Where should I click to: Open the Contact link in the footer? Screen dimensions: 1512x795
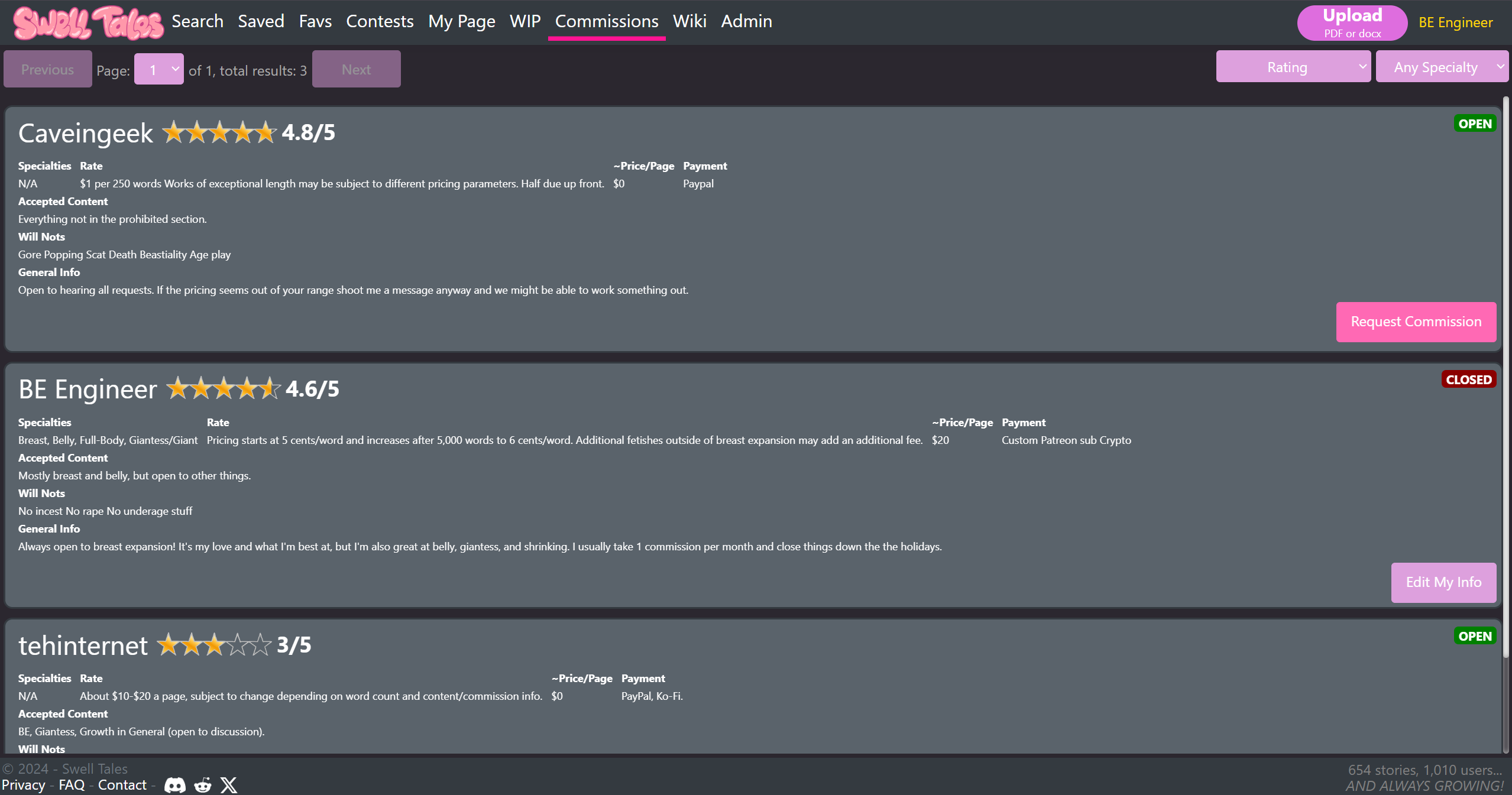coord(122,785)
